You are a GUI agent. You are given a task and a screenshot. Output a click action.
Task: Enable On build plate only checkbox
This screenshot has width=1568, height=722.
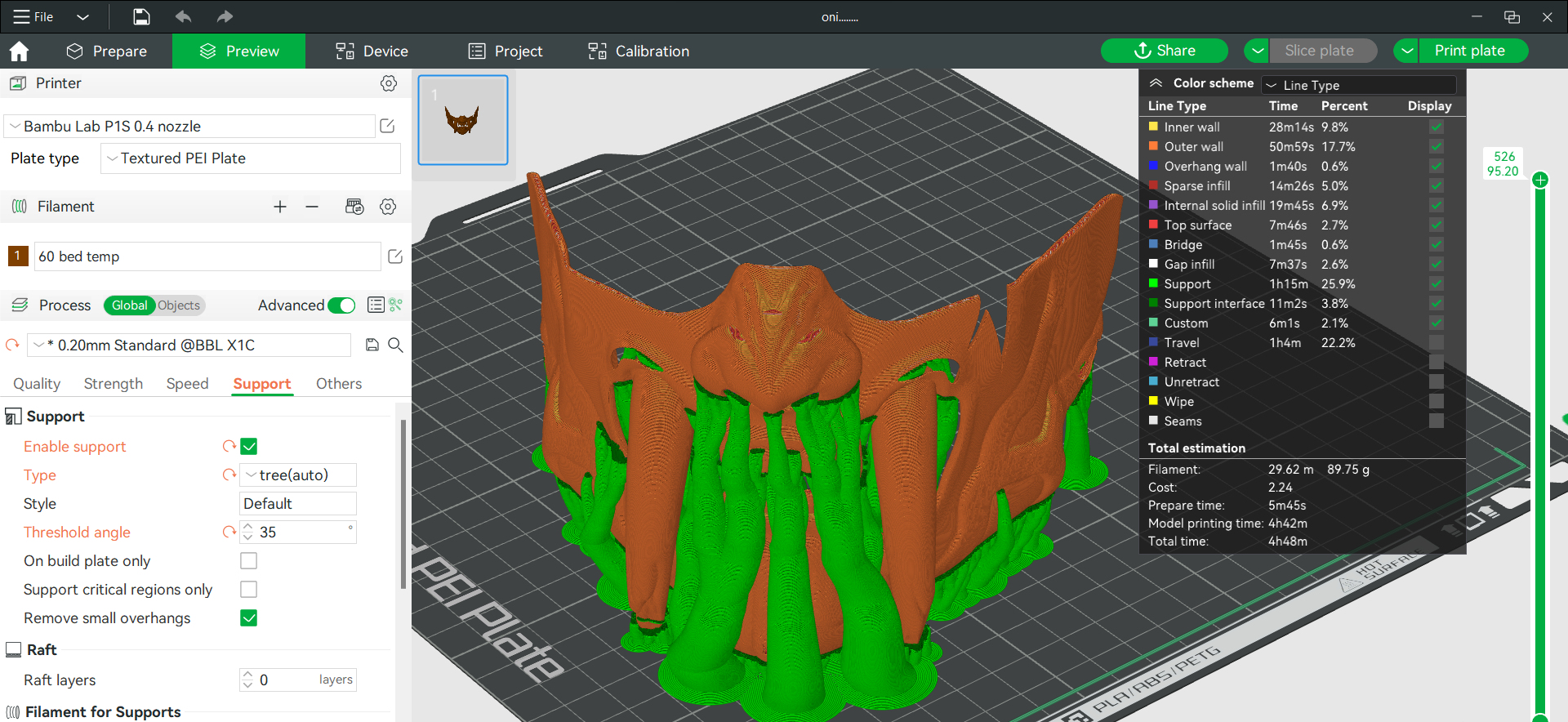(x=249, y=561)
